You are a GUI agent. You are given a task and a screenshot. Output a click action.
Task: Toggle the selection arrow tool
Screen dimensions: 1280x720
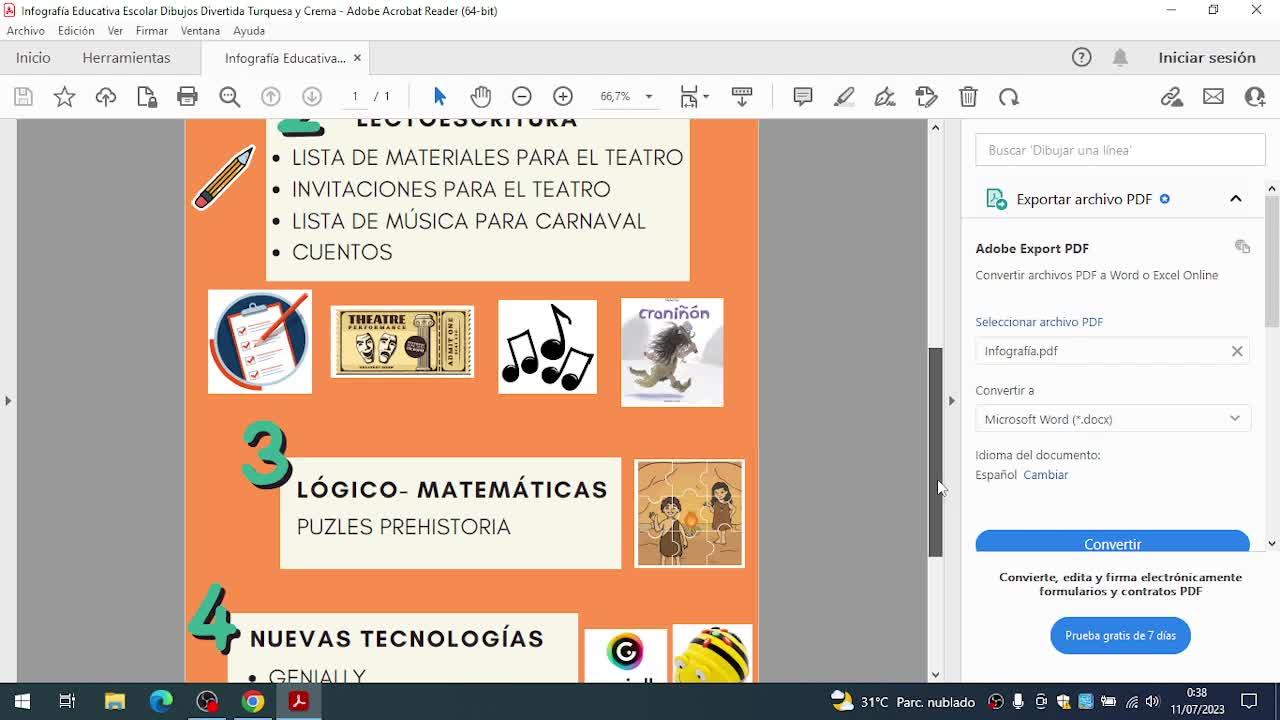click(x=440, y=97)
